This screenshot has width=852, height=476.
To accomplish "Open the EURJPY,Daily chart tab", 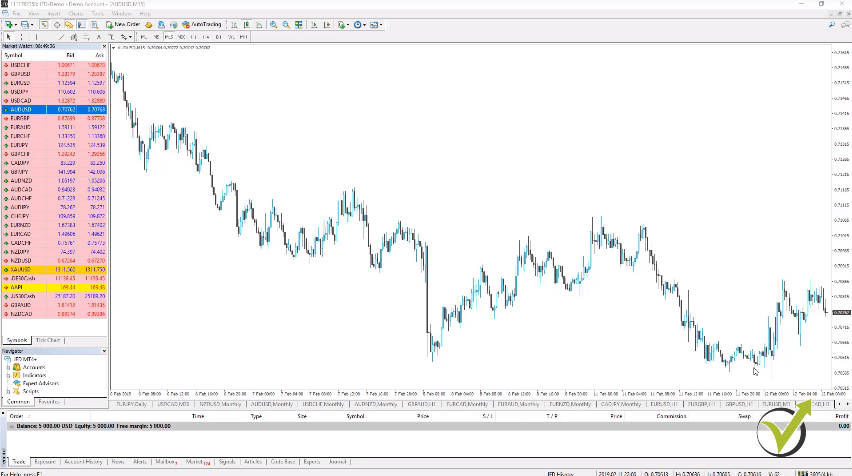I will click(131, 404).
